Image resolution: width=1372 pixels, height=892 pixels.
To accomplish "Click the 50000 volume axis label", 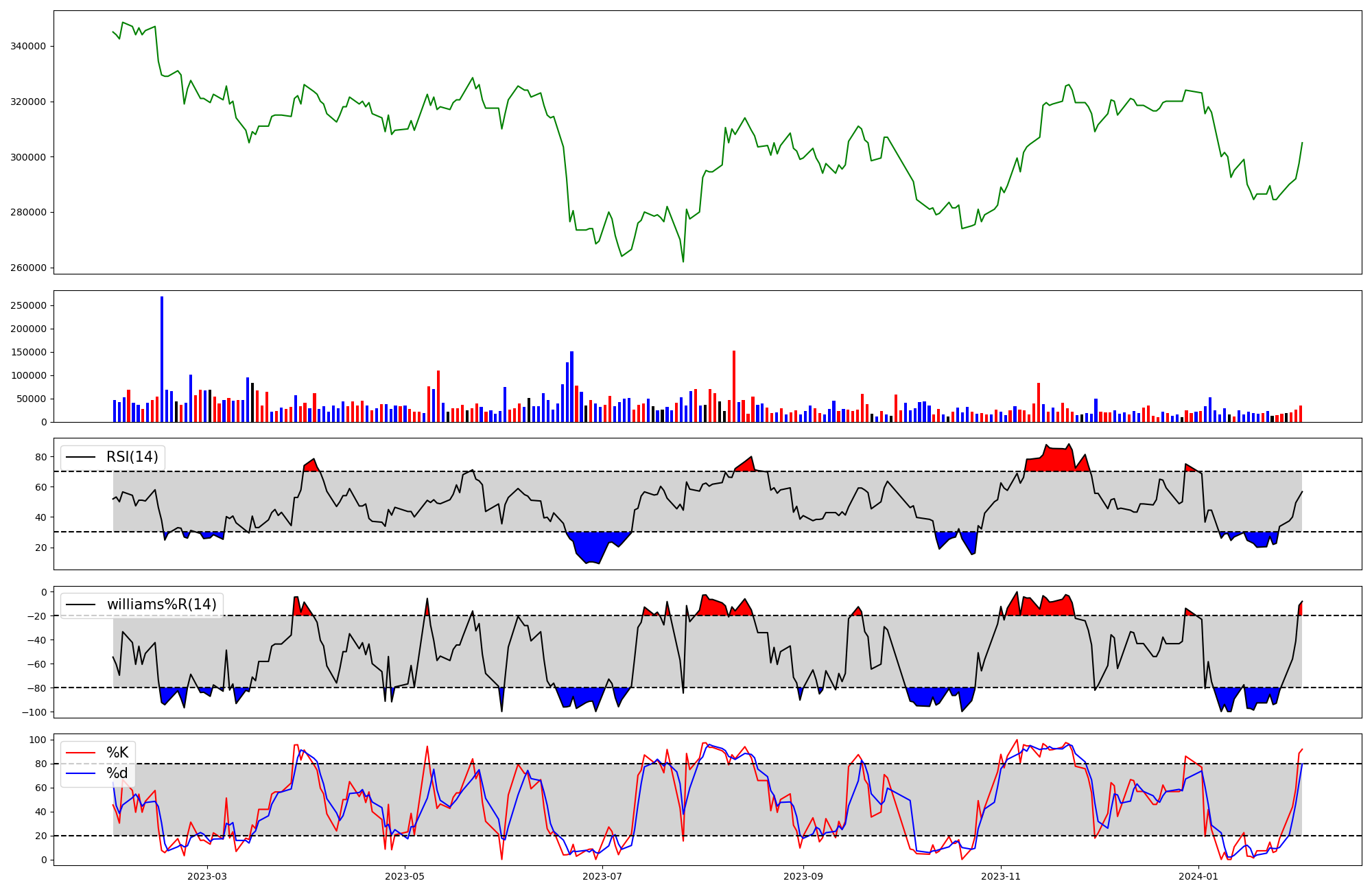I will pyautogui.click(x=31, y=399).
